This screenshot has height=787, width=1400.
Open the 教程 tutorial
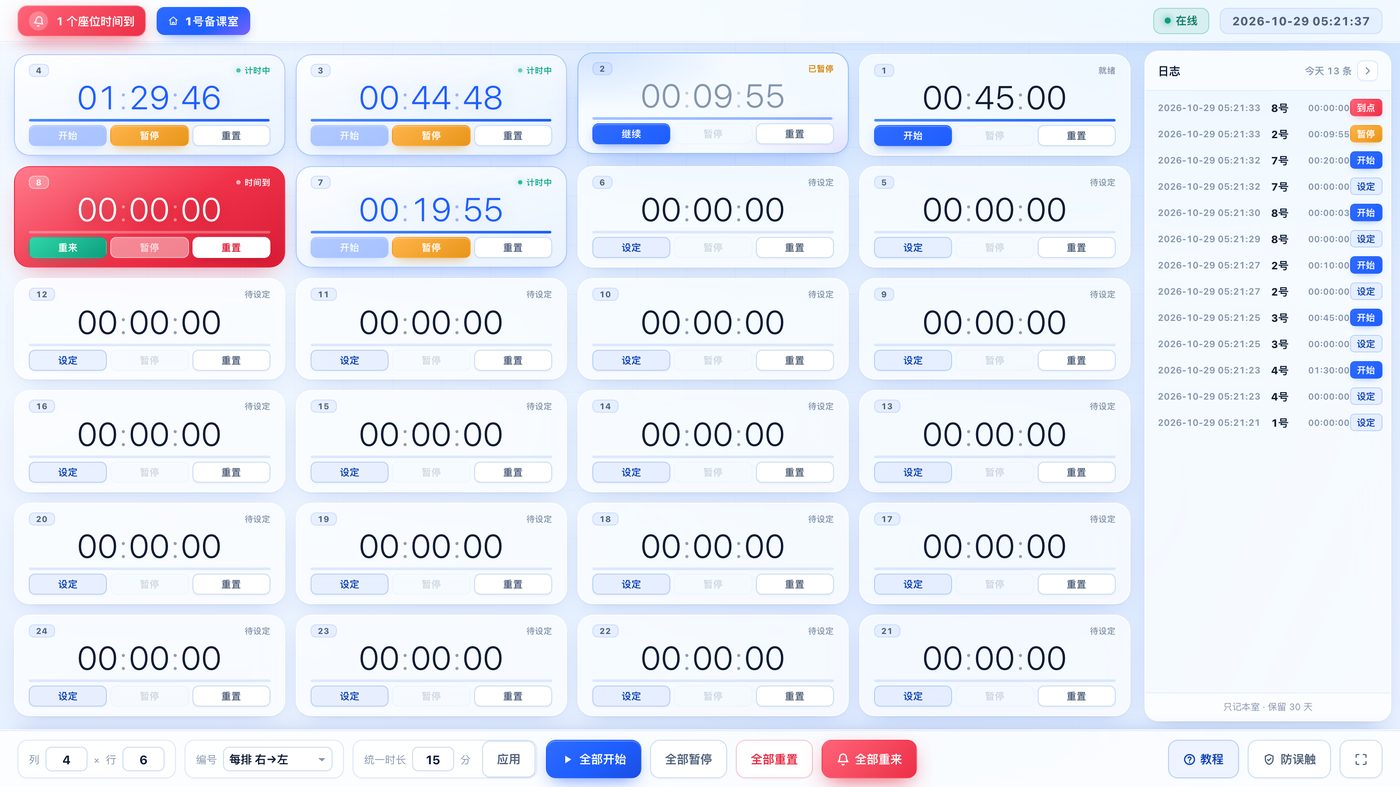pos(1203,759)
